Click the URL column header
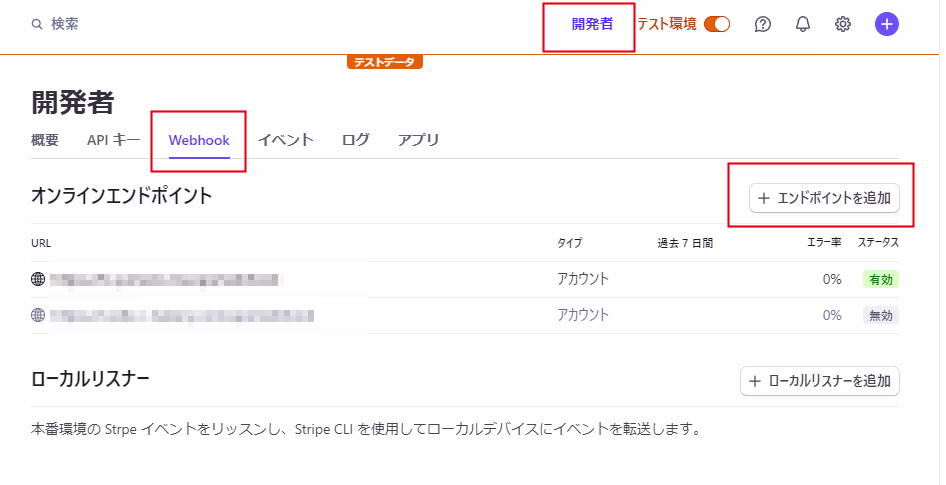Screen dimensions: 946x485 41,243
